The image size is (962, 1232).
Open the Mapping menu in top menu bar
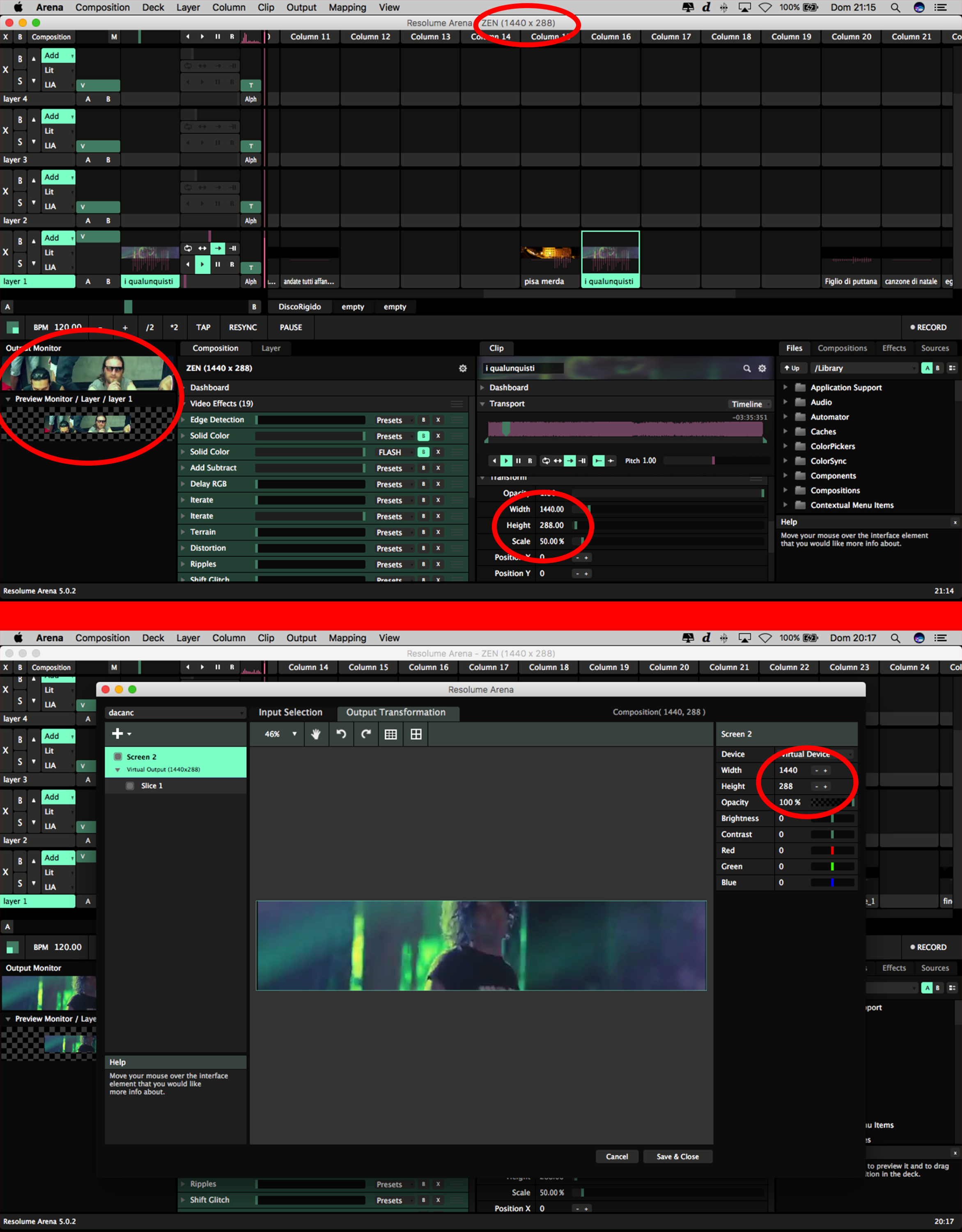(347, 7)
